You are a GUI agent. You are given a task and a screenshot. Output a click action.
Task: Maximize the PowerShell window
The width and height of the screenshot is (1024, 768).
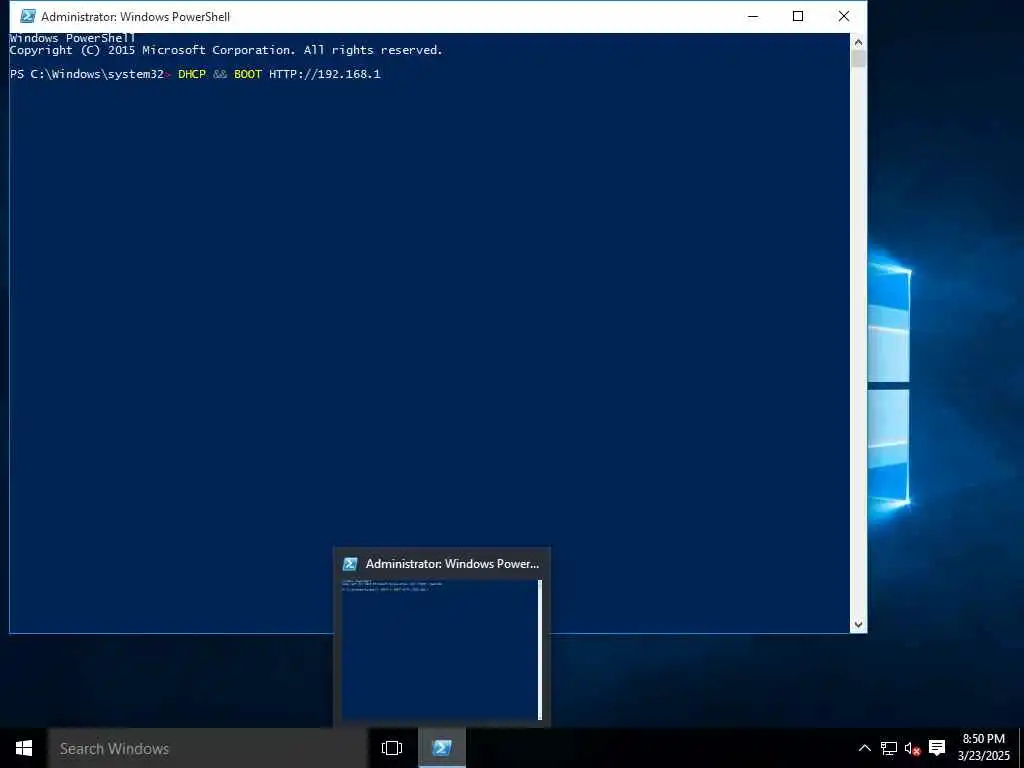pos(798,16)
